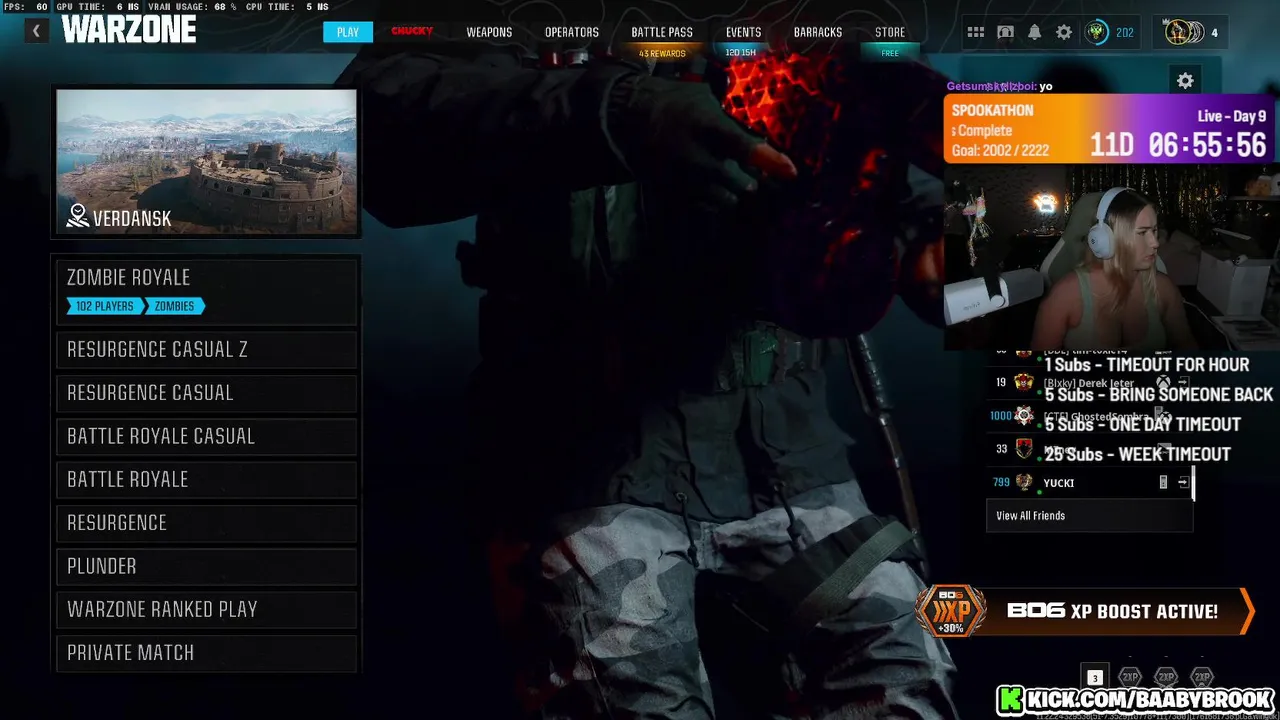This screenshot has width=1280, height=720.
Task: Activate the last 2XP token
Action: [1202, 677]
